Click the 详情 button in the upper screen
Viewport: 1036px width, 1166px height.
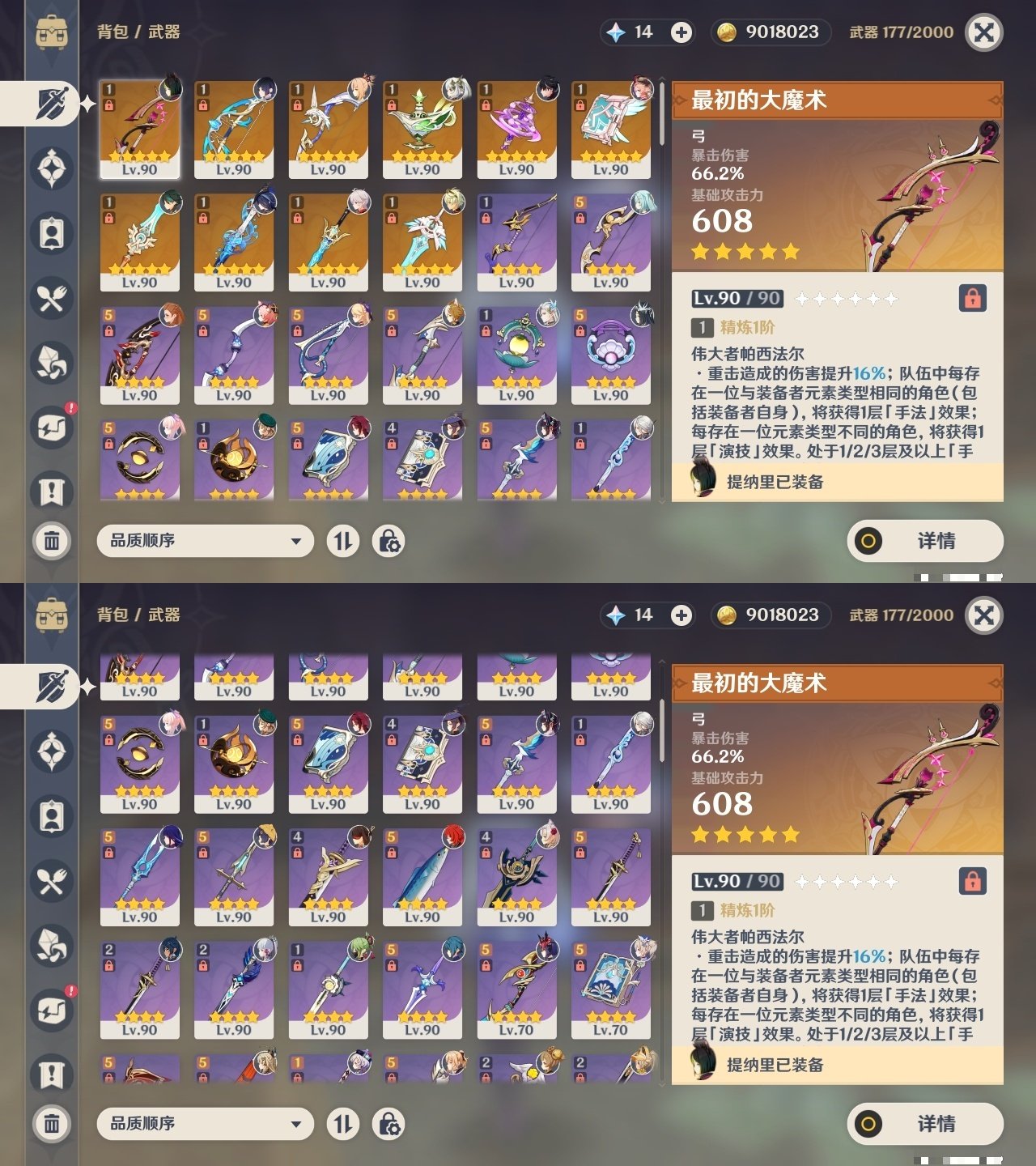[925, 541]
